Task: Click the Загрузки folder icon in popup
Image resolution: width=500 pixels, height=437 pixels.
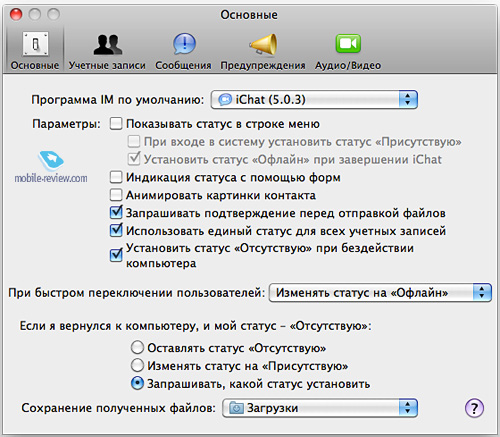Action: pyautogui.click(x=236, y=408)
